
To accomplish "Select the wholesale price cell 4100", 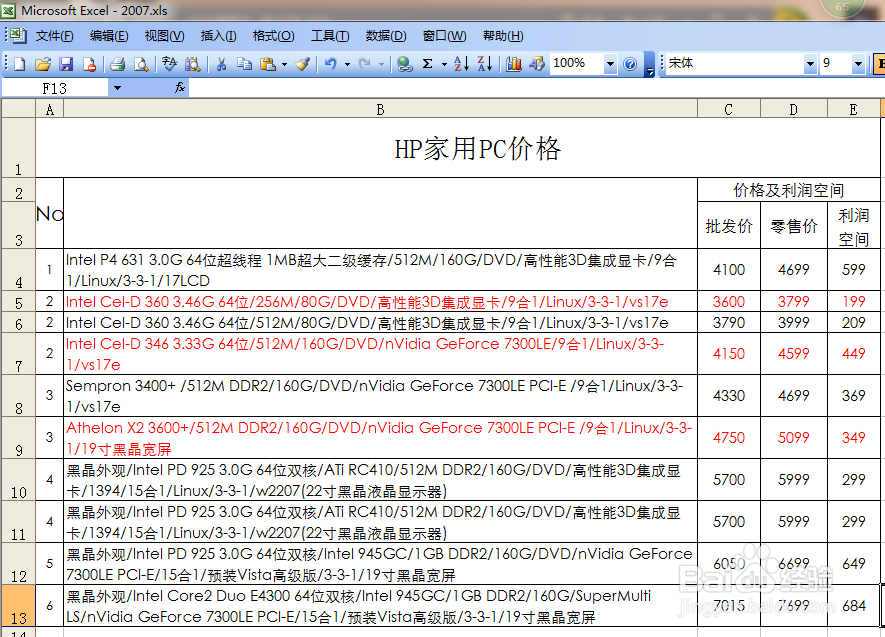I will point(729,270).
